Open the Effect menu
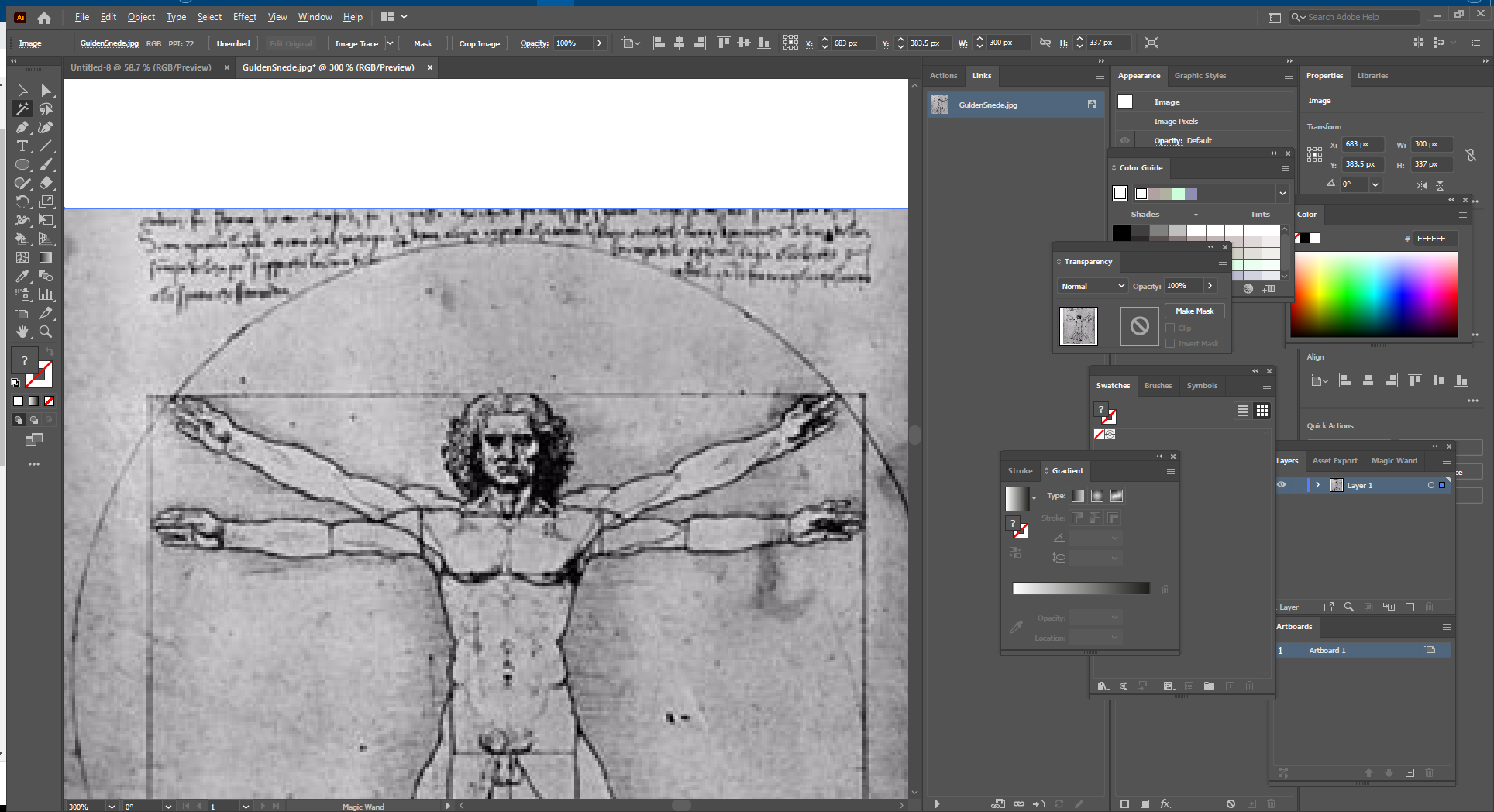Screen dimensions: 1494x812 pos(244,17)
